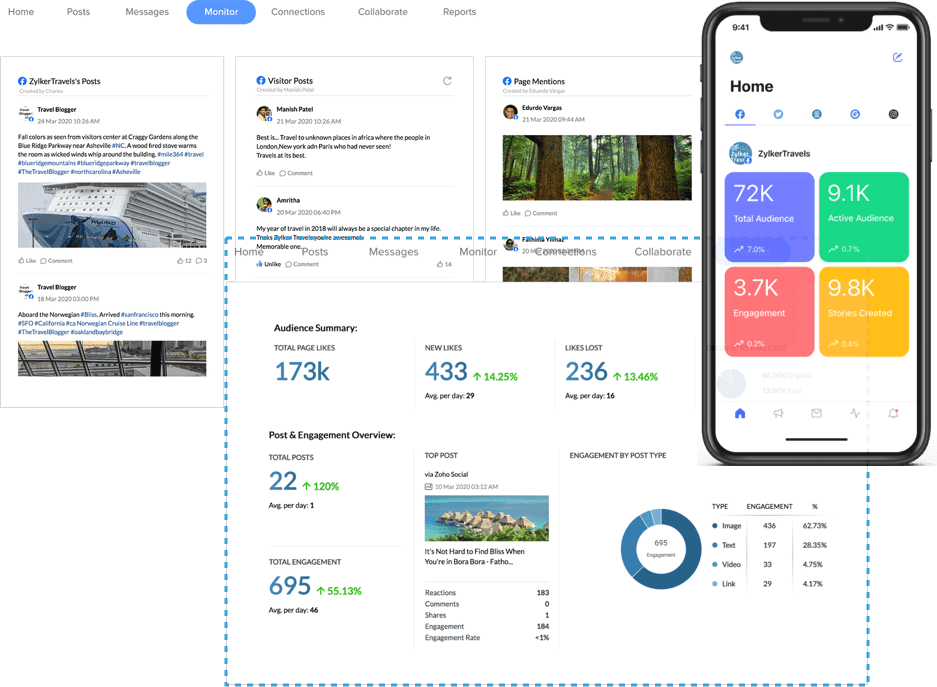Tap the compose icon on phone screen
The height and width of the screenshot is (687, 937).
coord(897,58)
